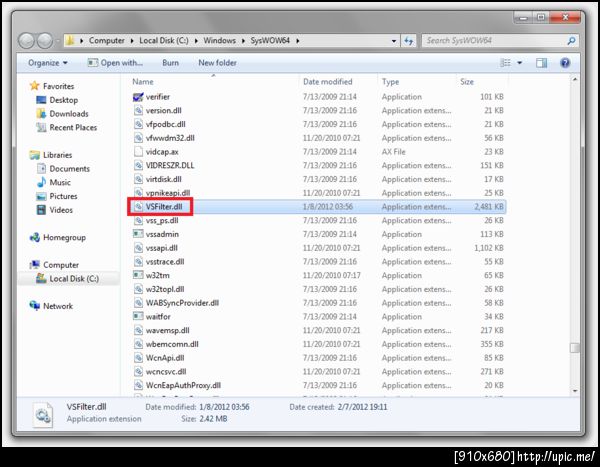Click the scroll down arrow of file list
600x467 pixels.
pos(574,391)
